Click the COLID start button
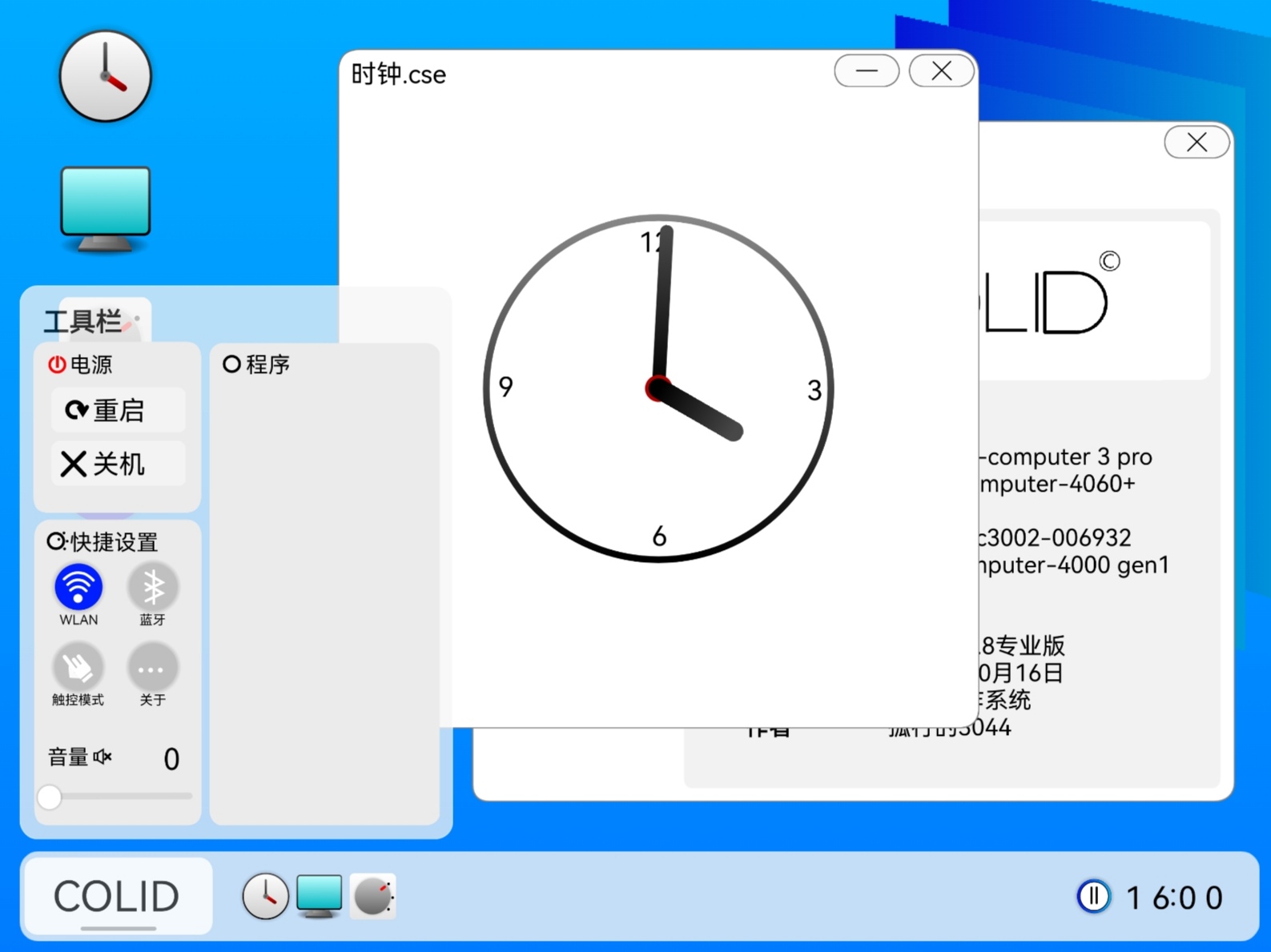Viewport: 1271px width, 952px height. (117, 896)
